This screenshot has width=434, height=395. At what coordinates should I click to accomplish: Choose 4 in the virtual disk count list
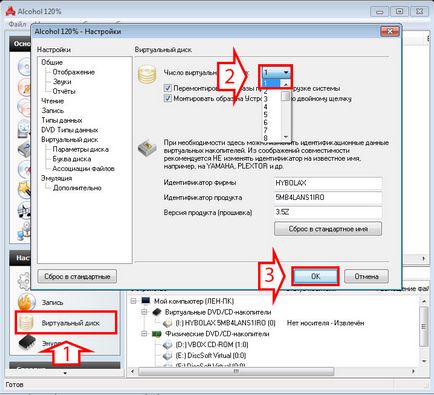pos(266,107)
